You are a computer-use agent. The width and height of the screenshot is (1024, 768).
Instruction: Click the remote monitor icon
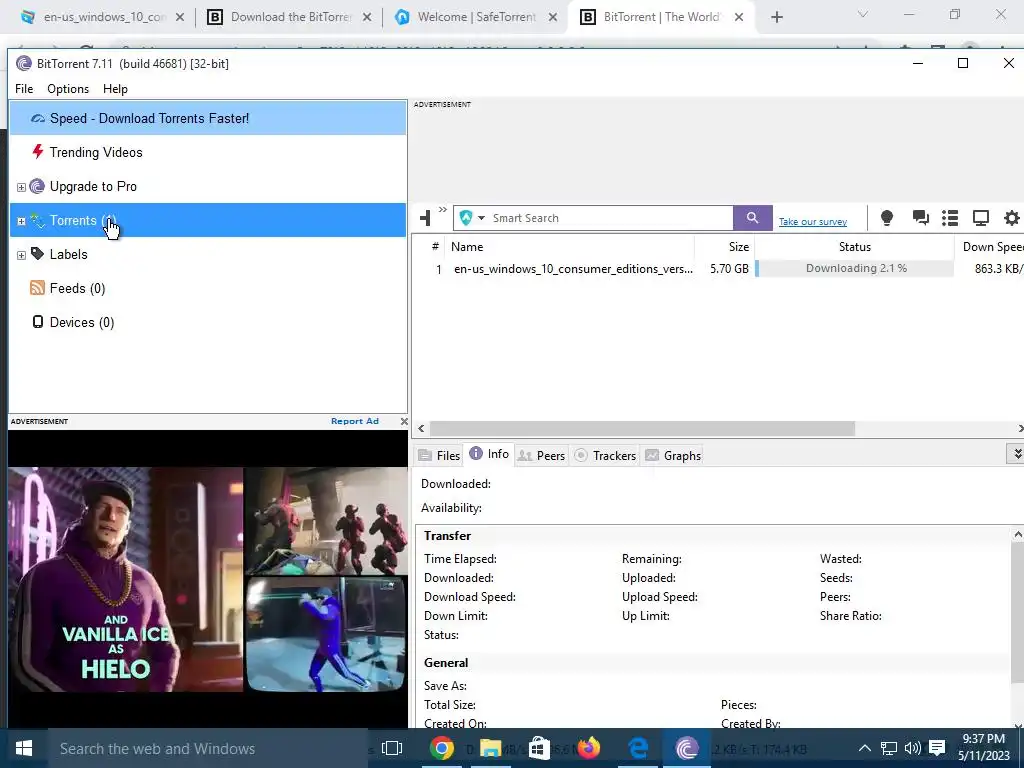click(x=981, y=218)
